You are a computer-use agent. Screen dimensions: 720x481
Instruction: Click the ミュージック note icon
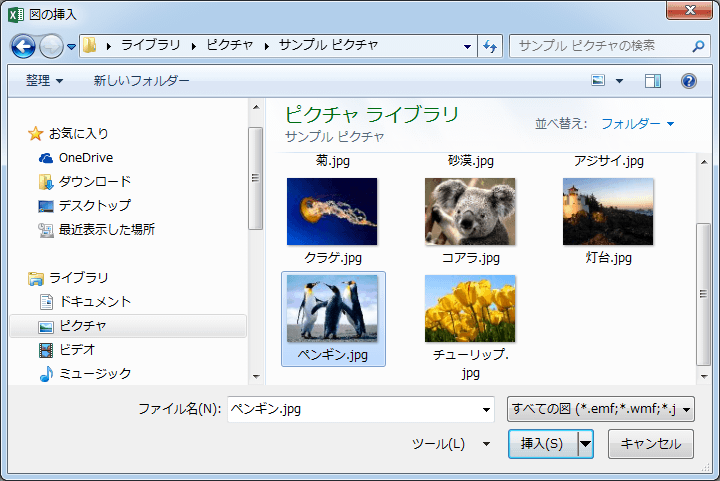(45, 374)
